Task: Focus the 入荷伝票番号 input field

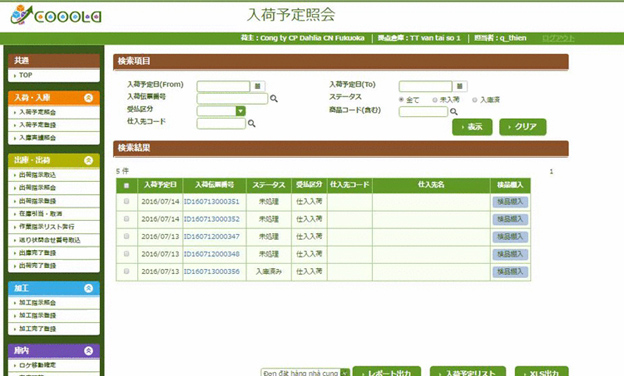Action: 232,99
